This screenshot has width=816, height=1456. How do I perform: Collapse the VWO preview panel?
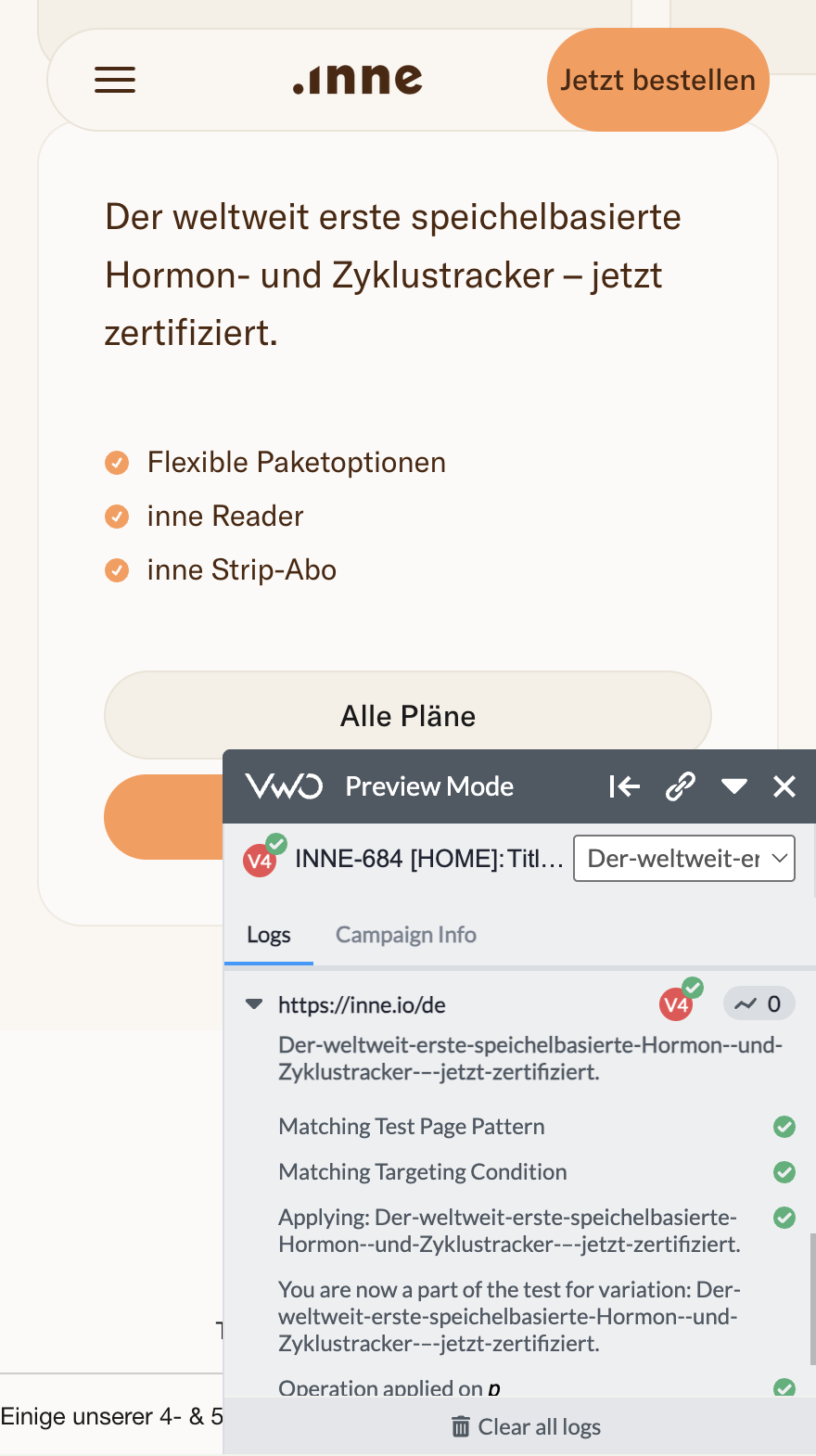(733, 786)
